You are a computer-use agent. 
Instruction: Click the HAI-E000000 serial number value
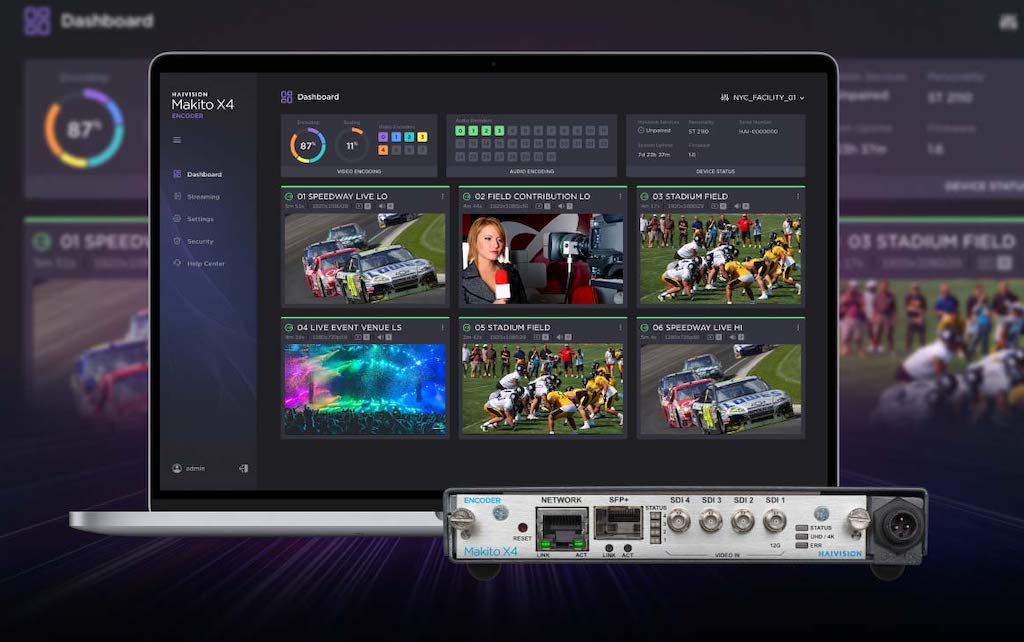pyautogui.click(x=758, y=131)
